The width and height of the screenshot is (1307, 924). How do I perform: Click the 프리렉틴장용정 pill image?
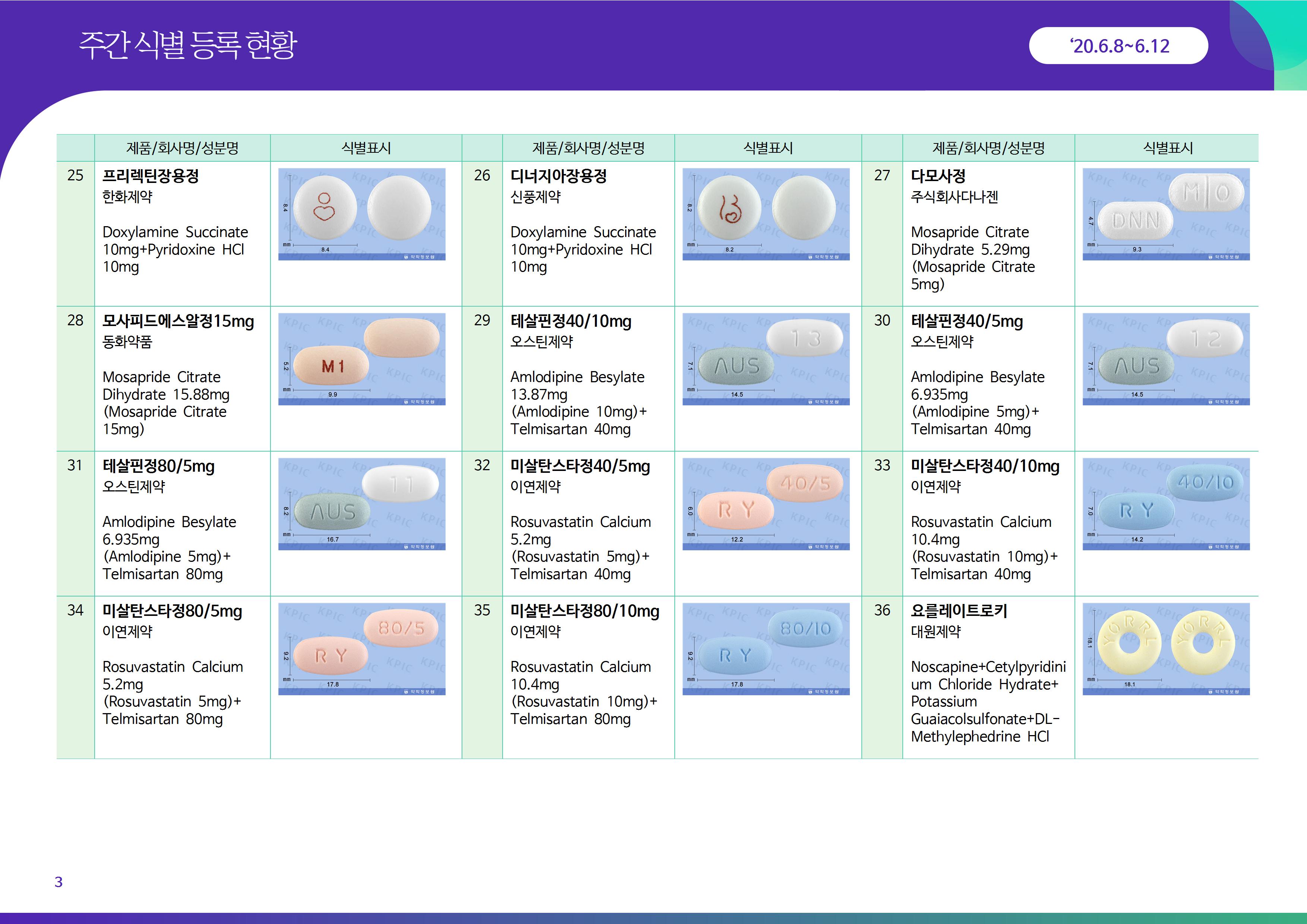tap(361, 214)
